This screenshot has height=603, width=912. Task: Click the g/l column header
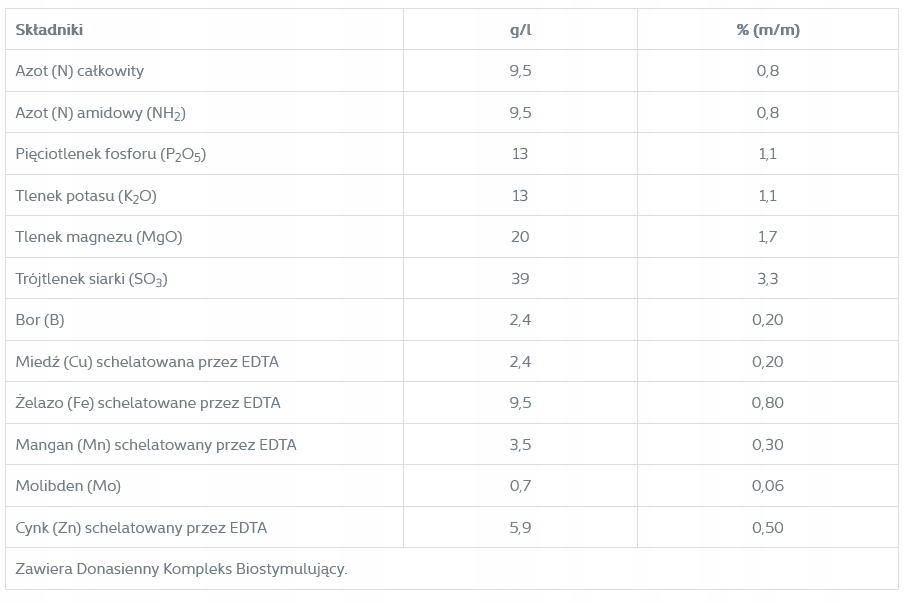coord(520,30)
